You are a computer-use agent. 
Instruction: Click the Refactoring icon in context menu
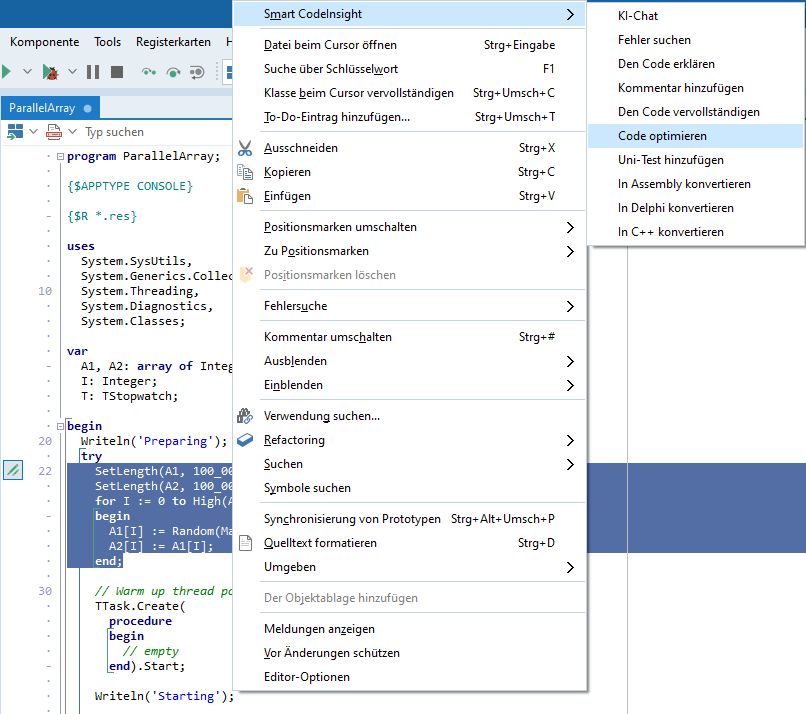click(245, 440)
